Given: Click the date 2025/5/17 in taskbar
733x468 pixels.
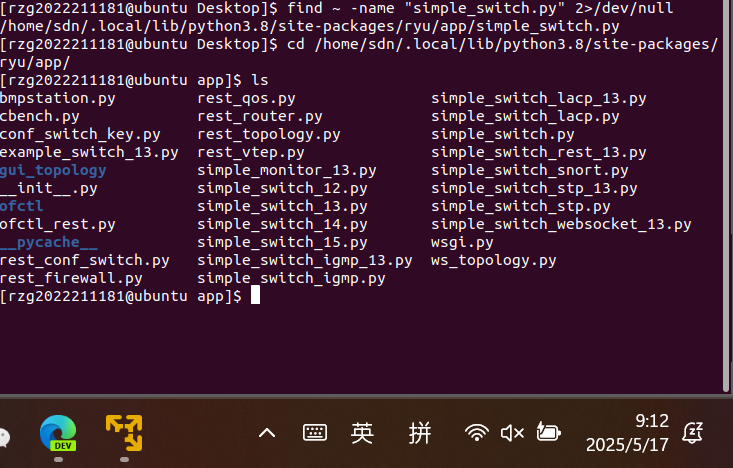Looking at the screenshot, I should [x=627, y=444].
